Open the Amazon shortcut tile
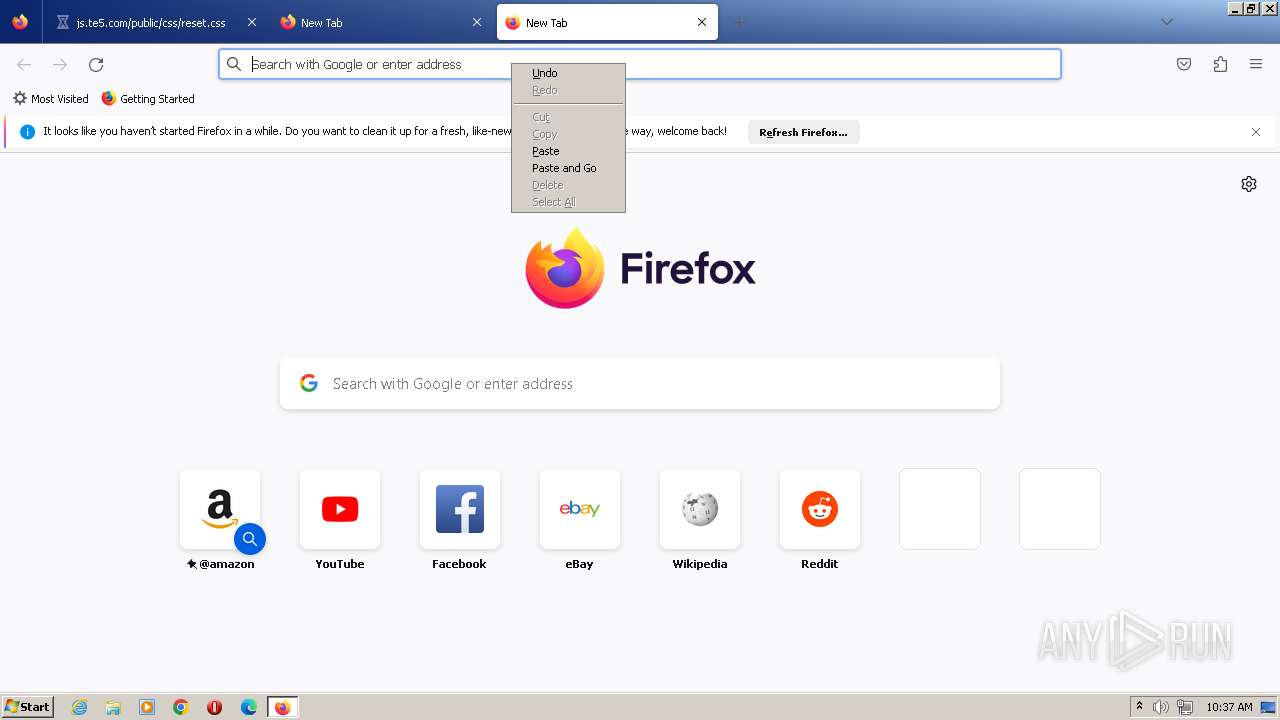Image resolution: width=1280 pixels, height=720 pixels. 220,509
